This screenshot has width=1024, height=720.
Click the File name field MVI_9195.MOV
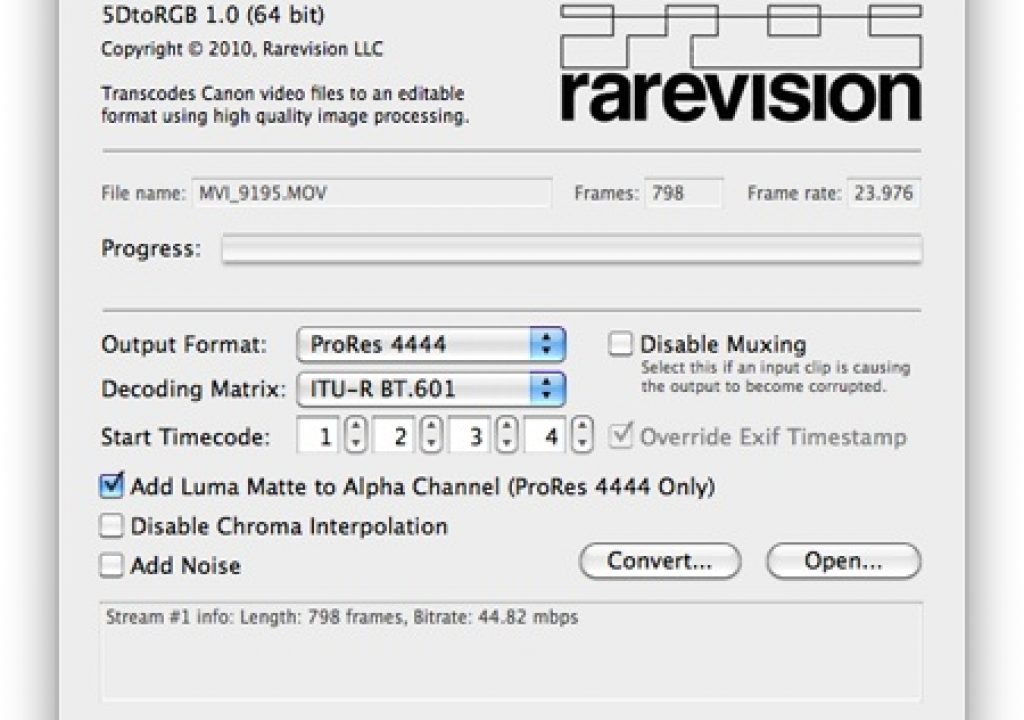coord(372,193)
